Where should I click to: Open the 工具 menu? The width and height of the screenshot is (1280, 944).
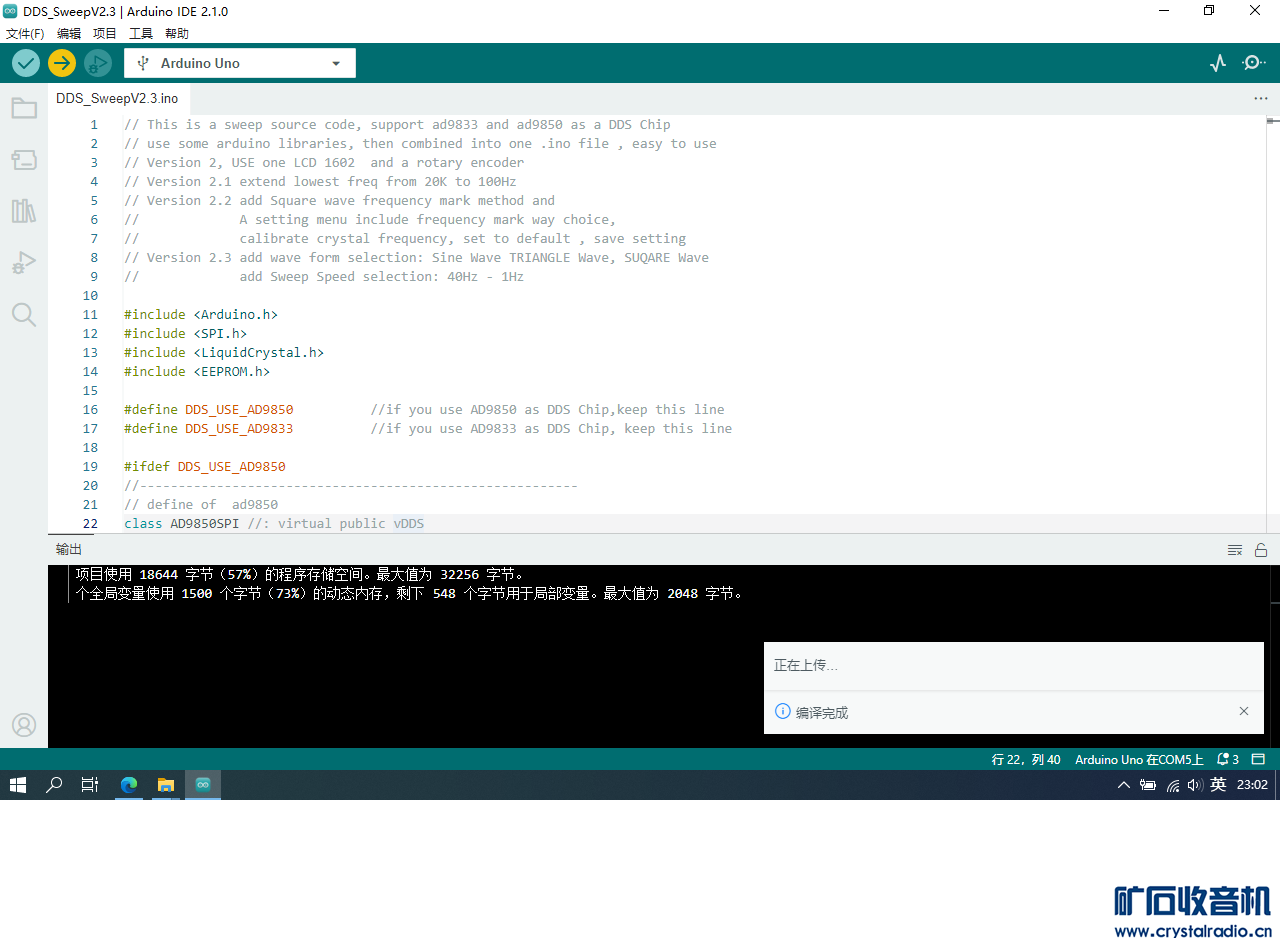click(141, 33)
